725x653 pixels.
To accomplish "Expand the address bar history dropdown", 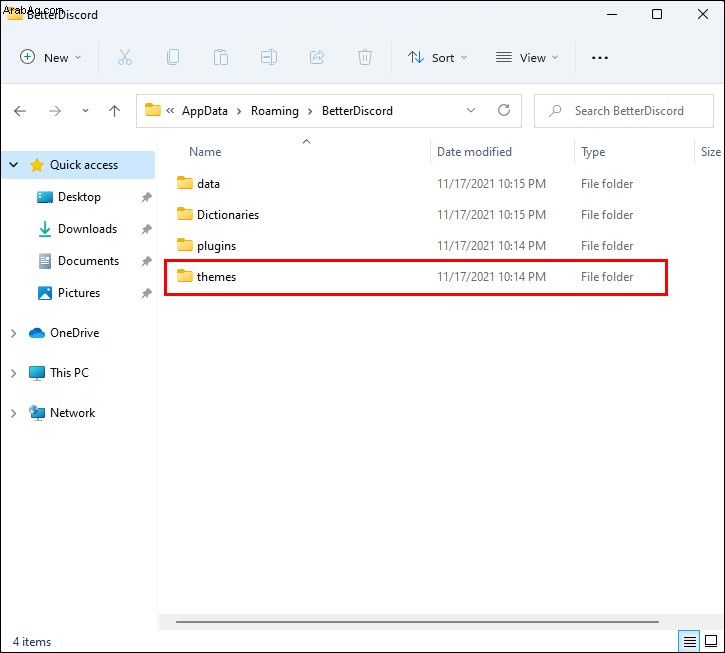I will [471, 111].
